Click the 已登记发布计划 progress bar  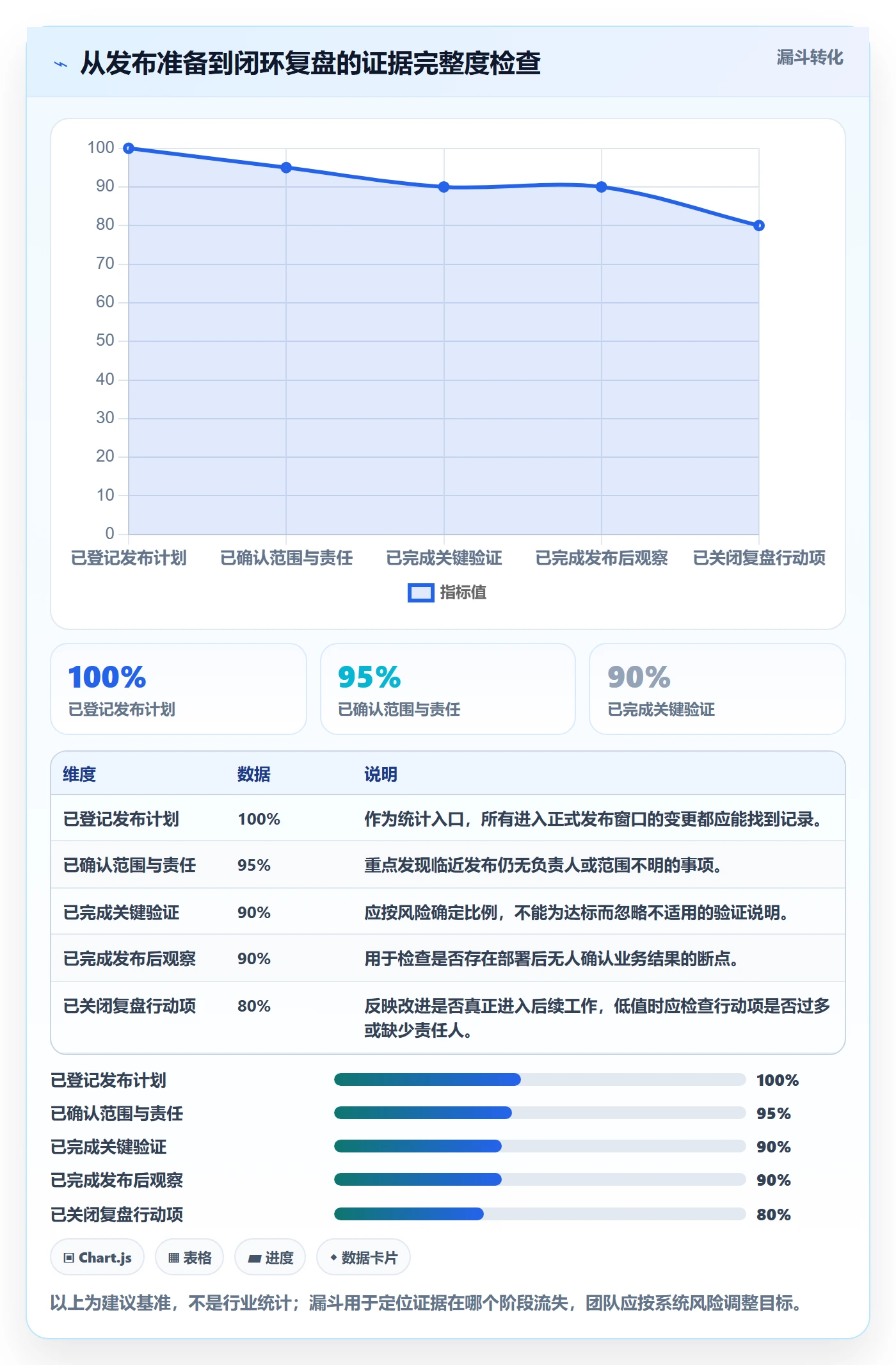[540, 1080]
